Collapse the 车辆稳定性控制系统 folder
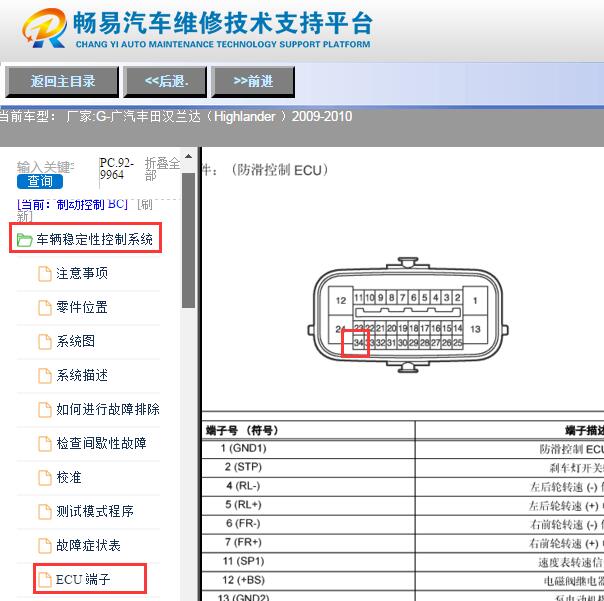The width and height of the screenshot is (604, 601). point(94,239)
